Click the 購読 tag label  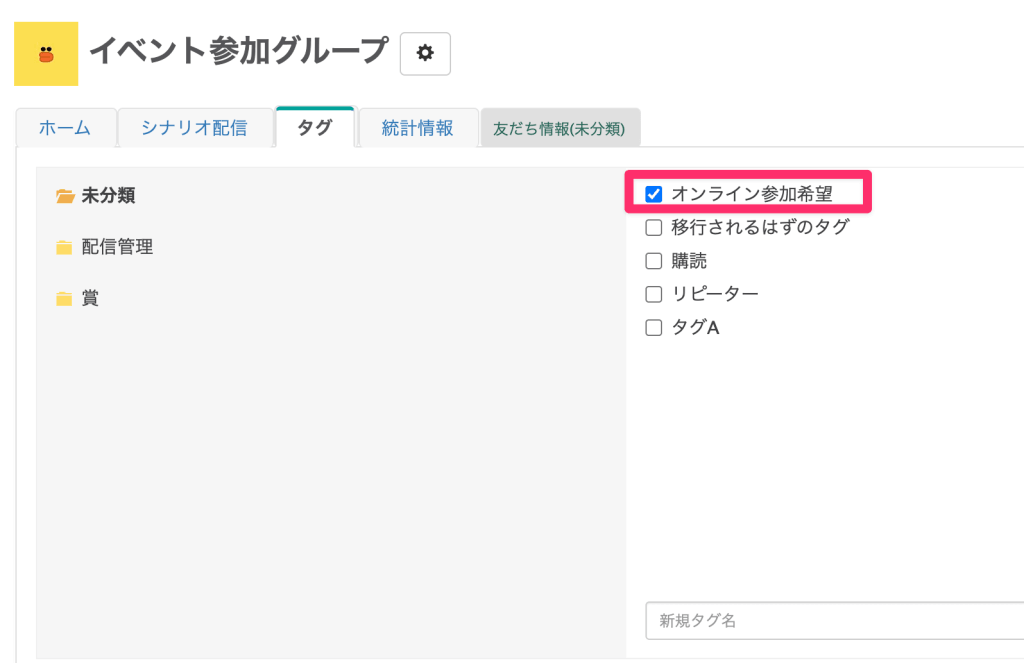(689, 261)
